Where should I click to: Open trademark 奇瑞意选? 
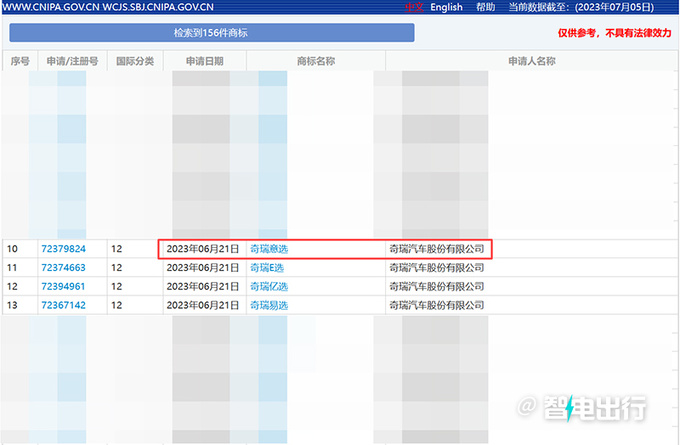pyautogui.click(x=269, y=249)
